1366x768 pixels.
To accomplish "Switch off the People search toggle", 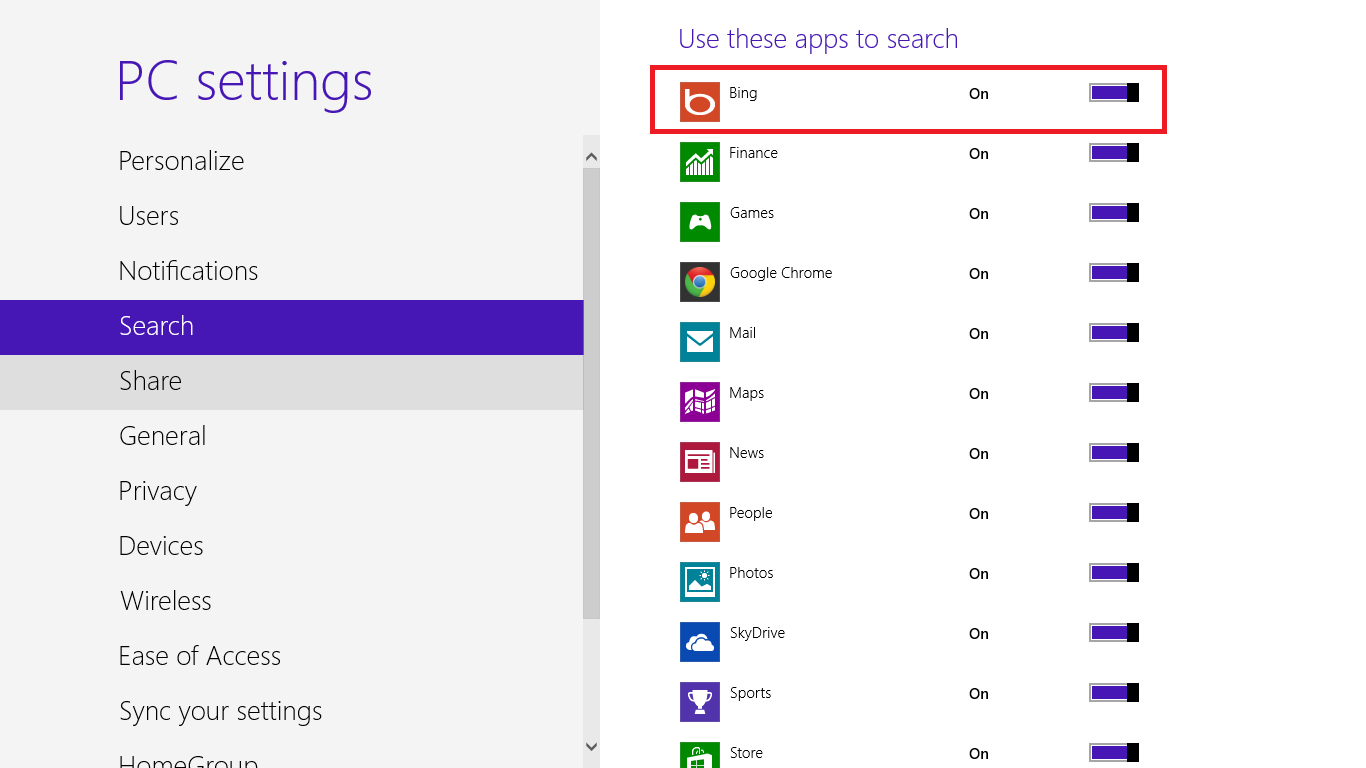I will click(x=1114, y=513).
